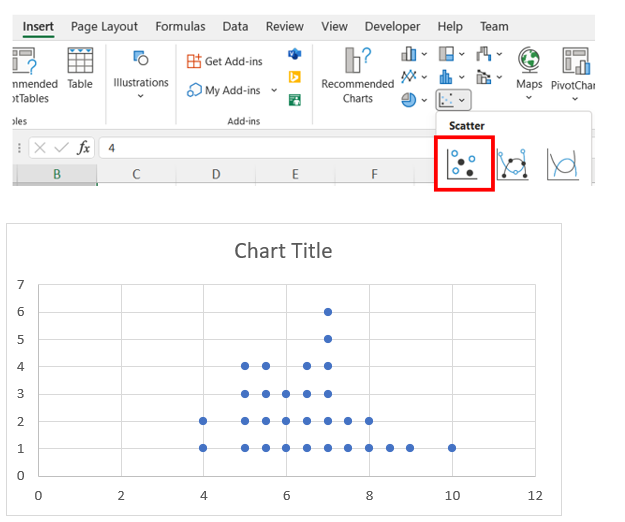Viewport: 625px width, 522px height.
Task: Cancel the formula bar entry
Action: [x=40, y=148]
